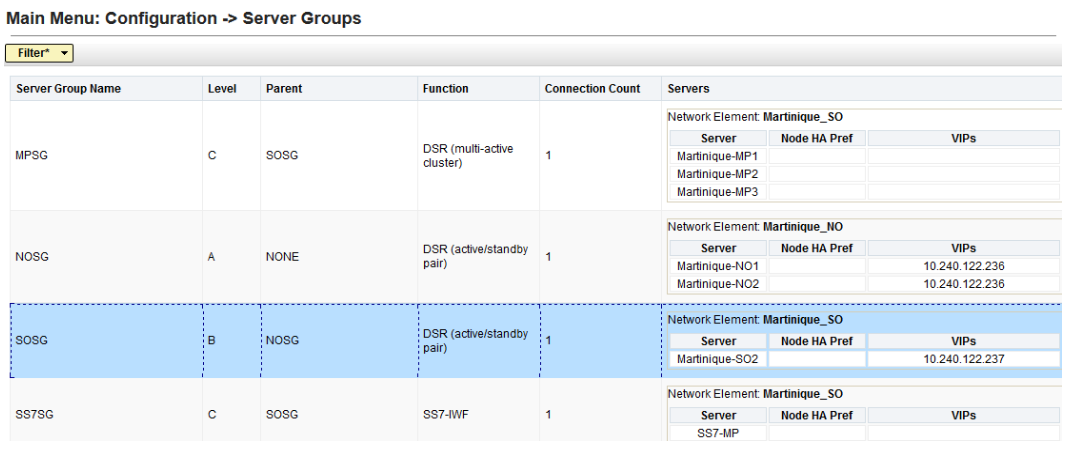The width and height of the screenshot is (1072, 457).
Task: Click the Function column header
Action: coord(445,89)
